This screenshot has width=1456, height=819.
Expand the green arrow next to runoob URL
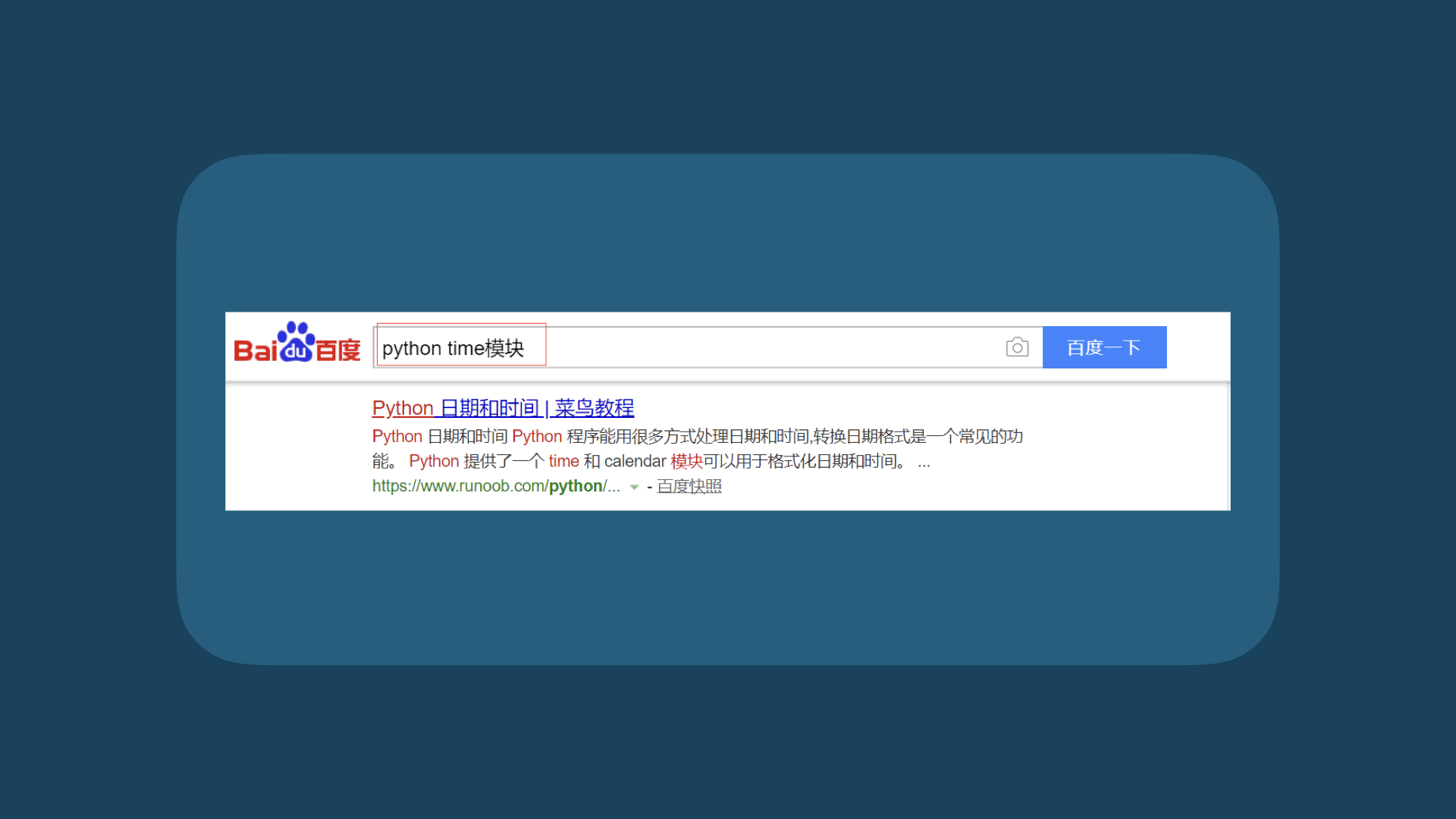tap(634, 487)
